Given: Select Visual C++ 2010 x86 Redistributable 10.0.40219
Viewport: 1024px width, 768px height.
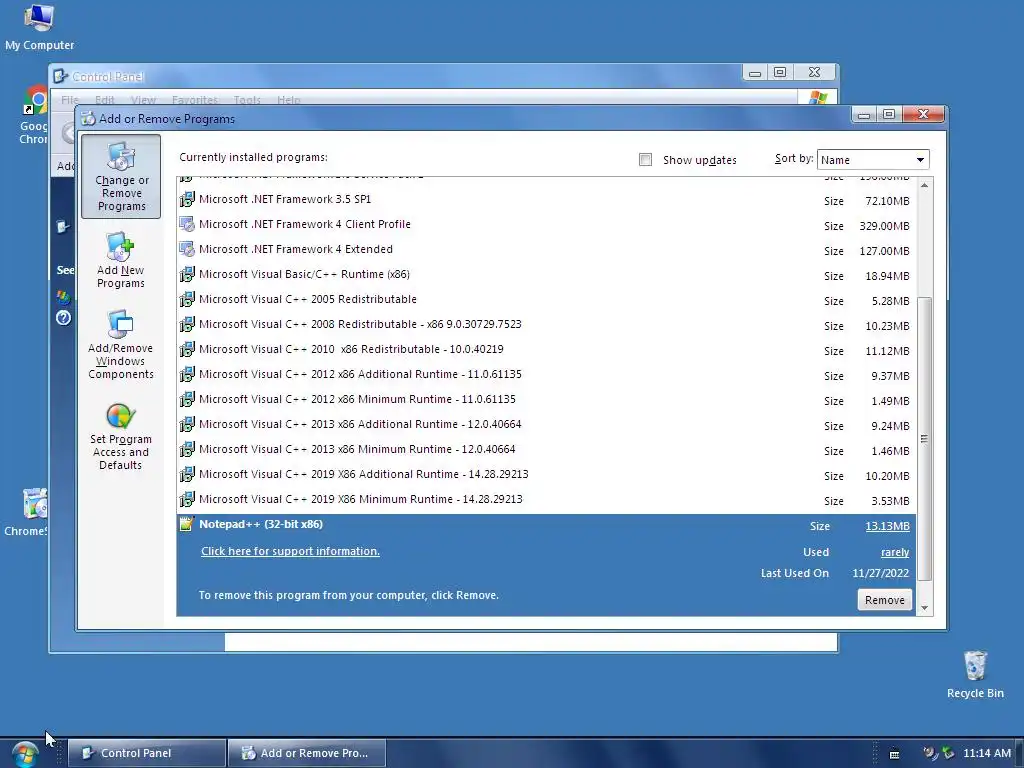Looking at the screenshot, I should tap(547, 350).
